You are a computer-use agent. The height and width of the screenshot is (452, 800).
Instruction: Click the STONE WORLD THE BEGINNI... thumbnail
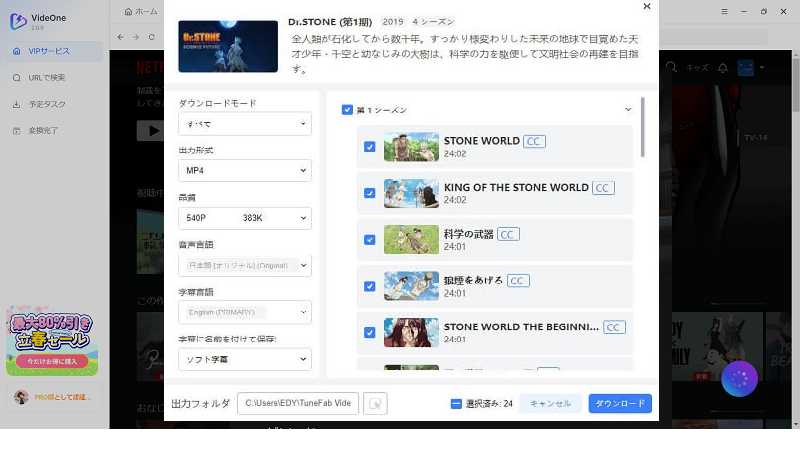(x=411, y=333)
